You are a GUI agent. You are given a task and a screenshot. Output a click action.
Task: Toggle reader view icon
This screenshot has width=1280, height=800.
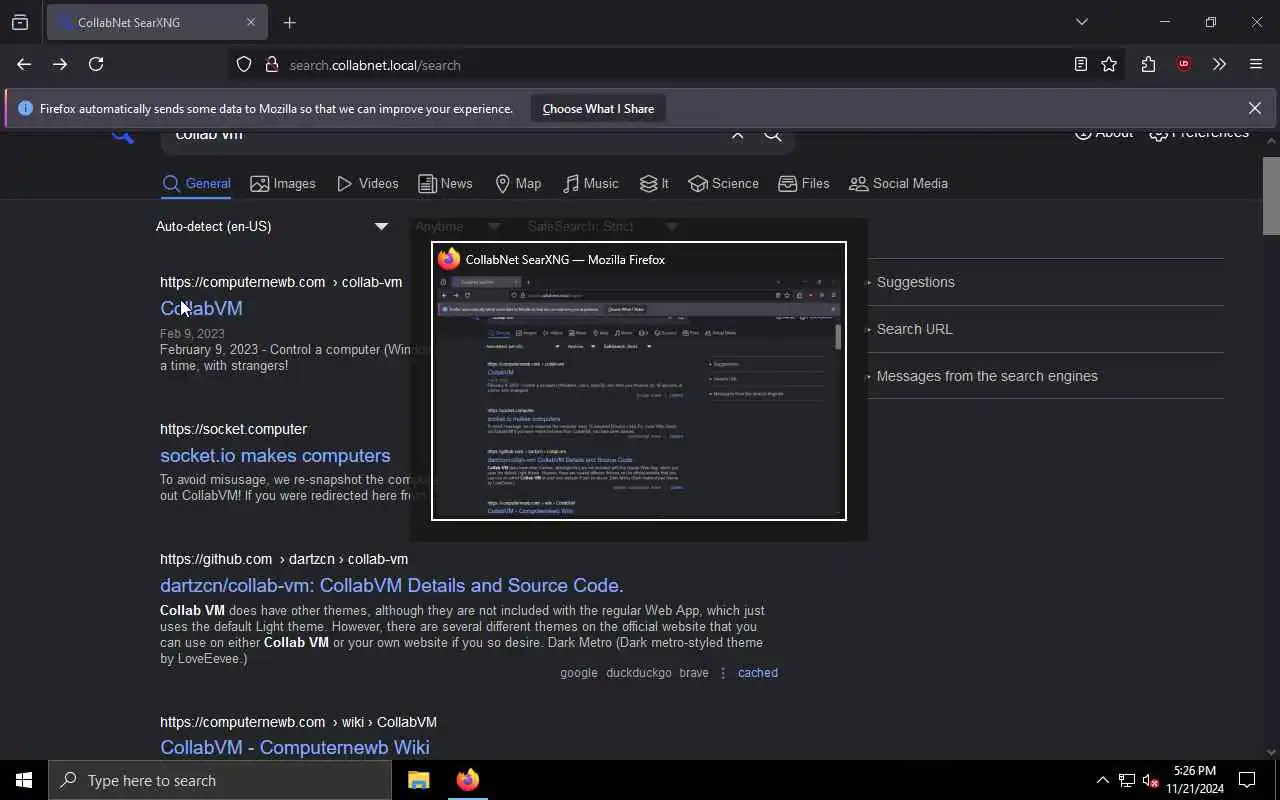coord(1081,64)
